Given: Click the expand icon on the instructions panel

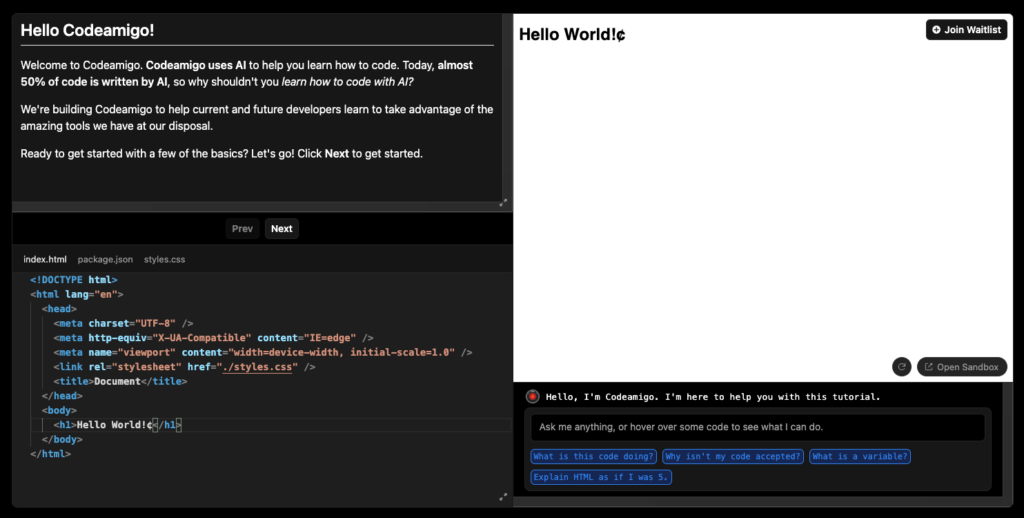Looking at the screenshot, I should [503, 202].
